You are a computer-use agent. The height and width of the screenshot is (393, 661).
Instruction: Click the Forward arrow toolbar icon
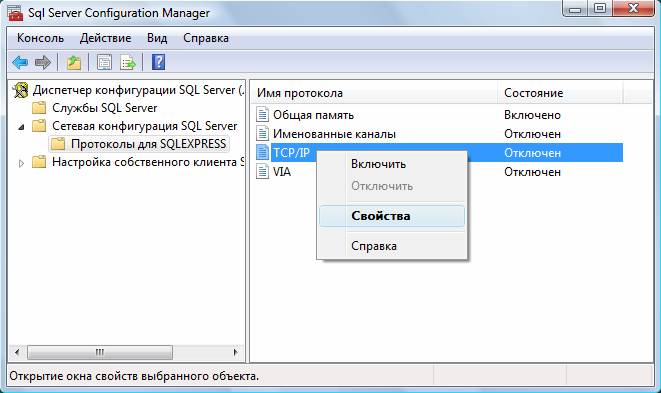(x=43, y=62)
